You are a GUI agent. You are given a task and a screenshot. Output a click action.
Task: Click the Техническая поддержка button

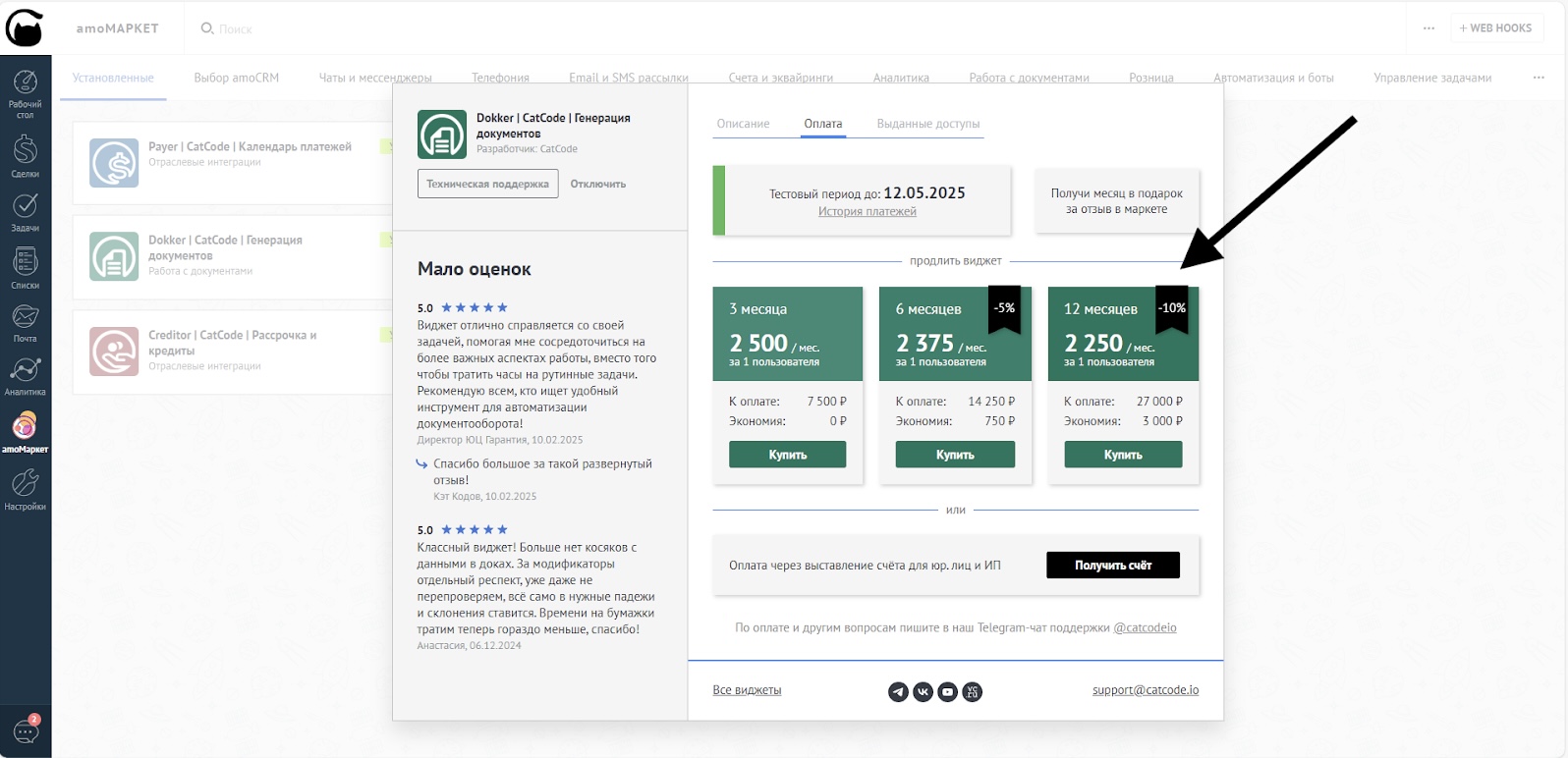pyautogui.click(x=487, y=184)
